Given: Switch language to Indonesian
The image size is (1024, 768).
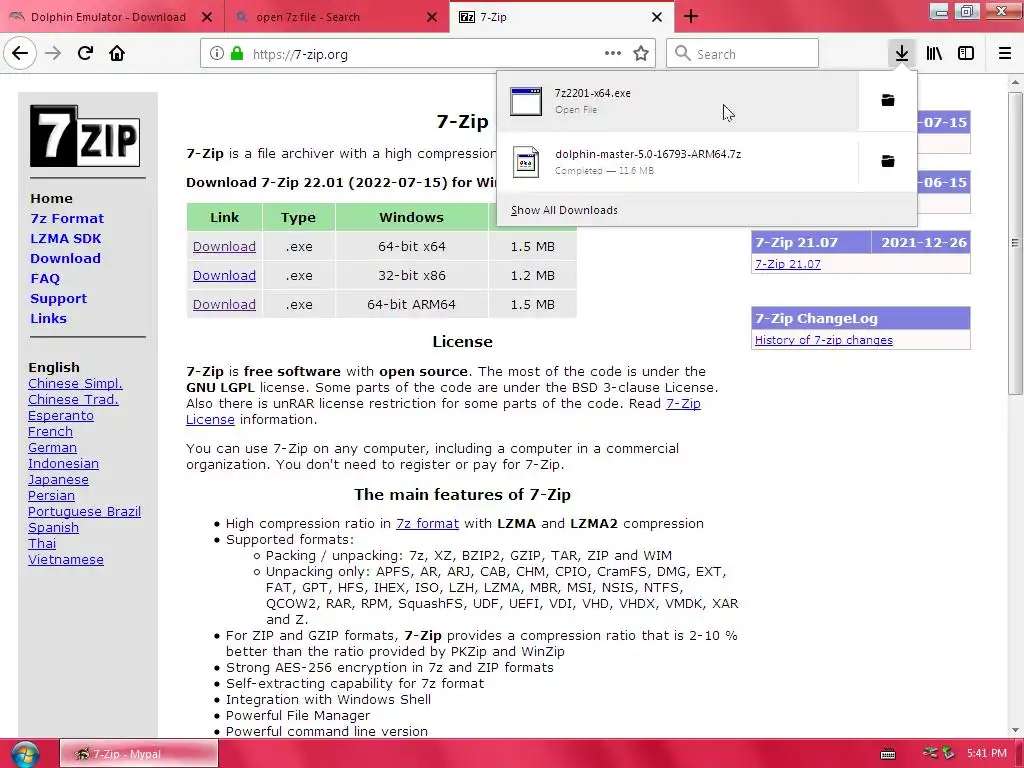Looking at the screenshot, I should coord(63,463).
